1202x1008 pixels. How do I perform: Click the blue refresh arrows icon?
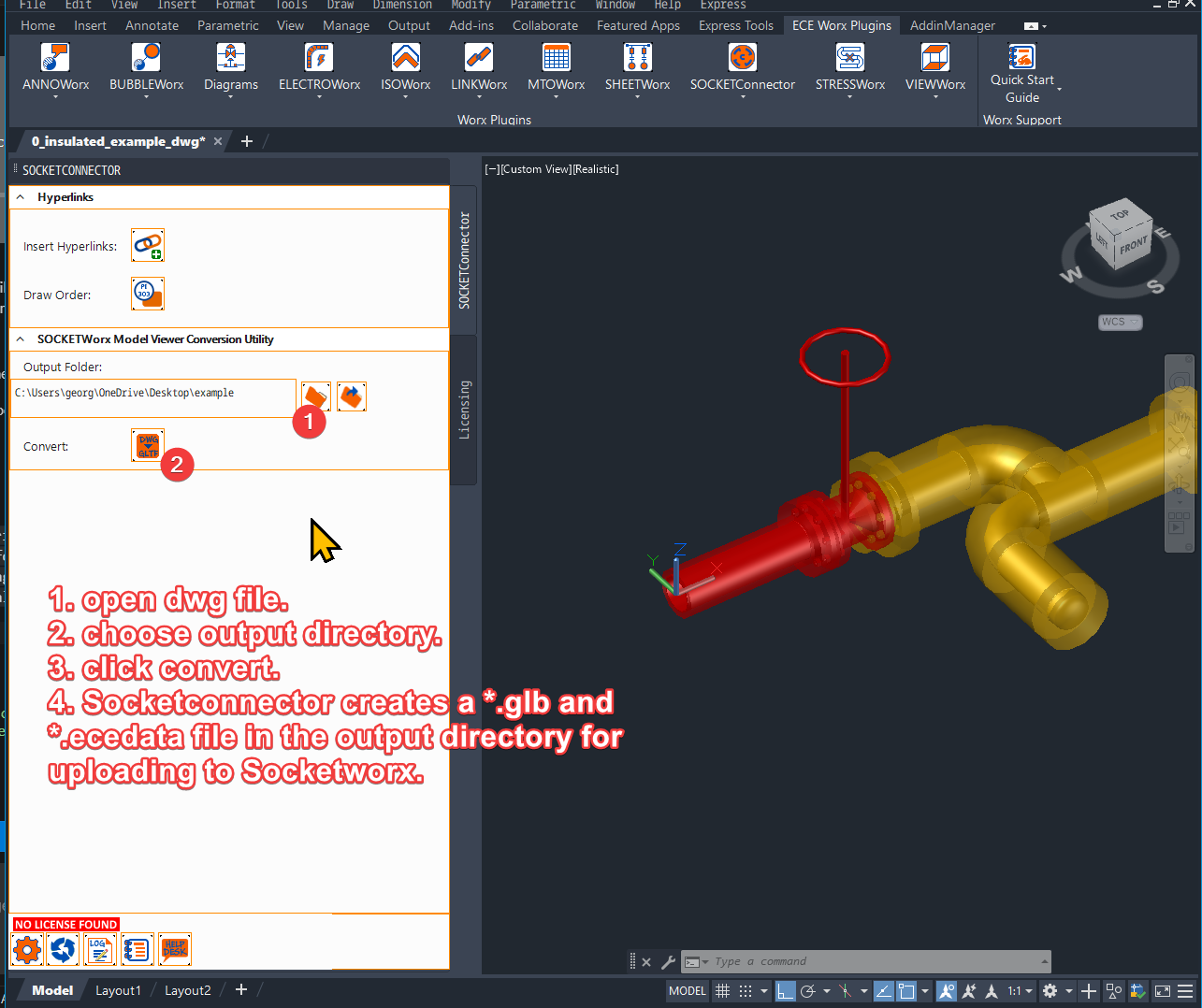[x=63, y=950]
